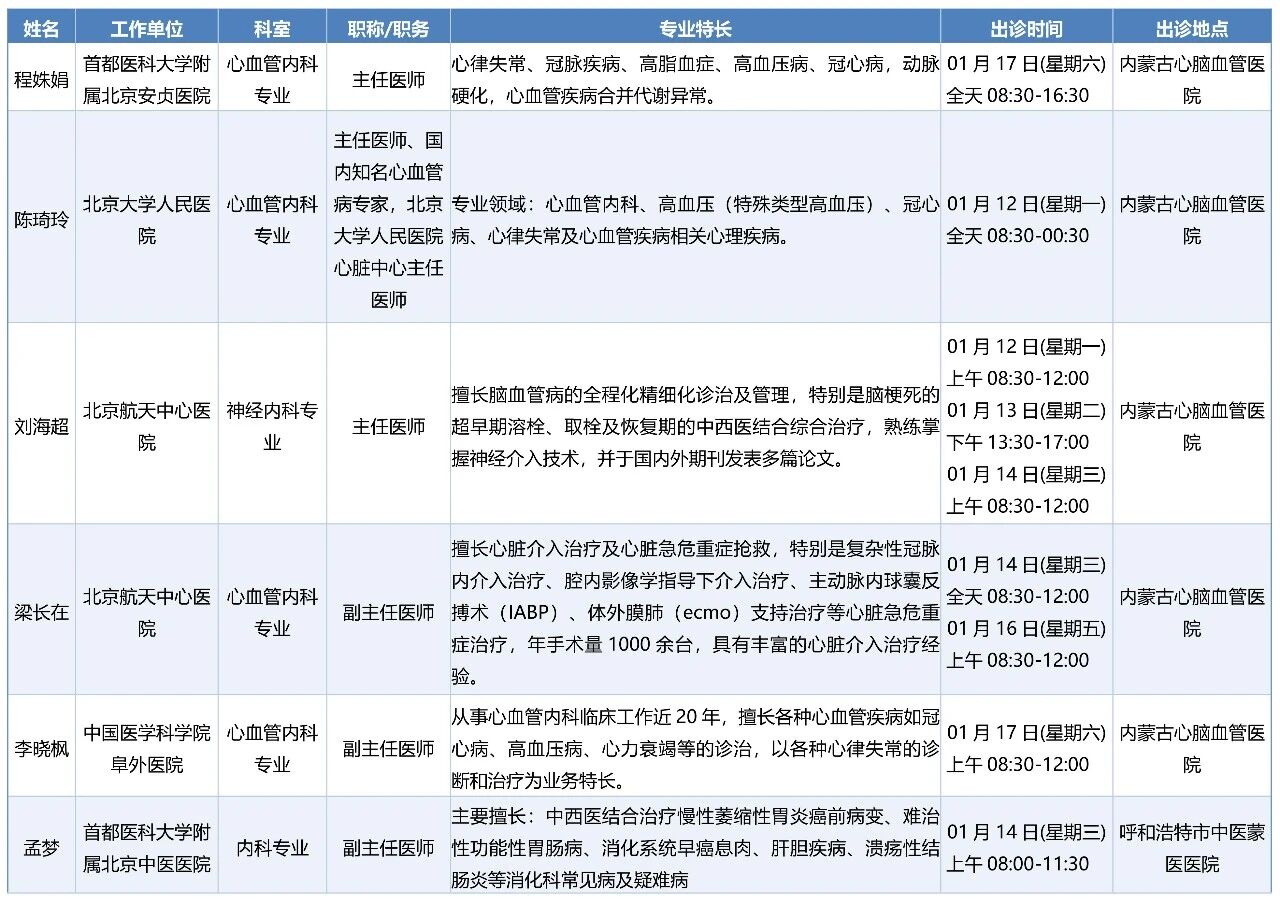Select the name cell 程姝娟

41,79
